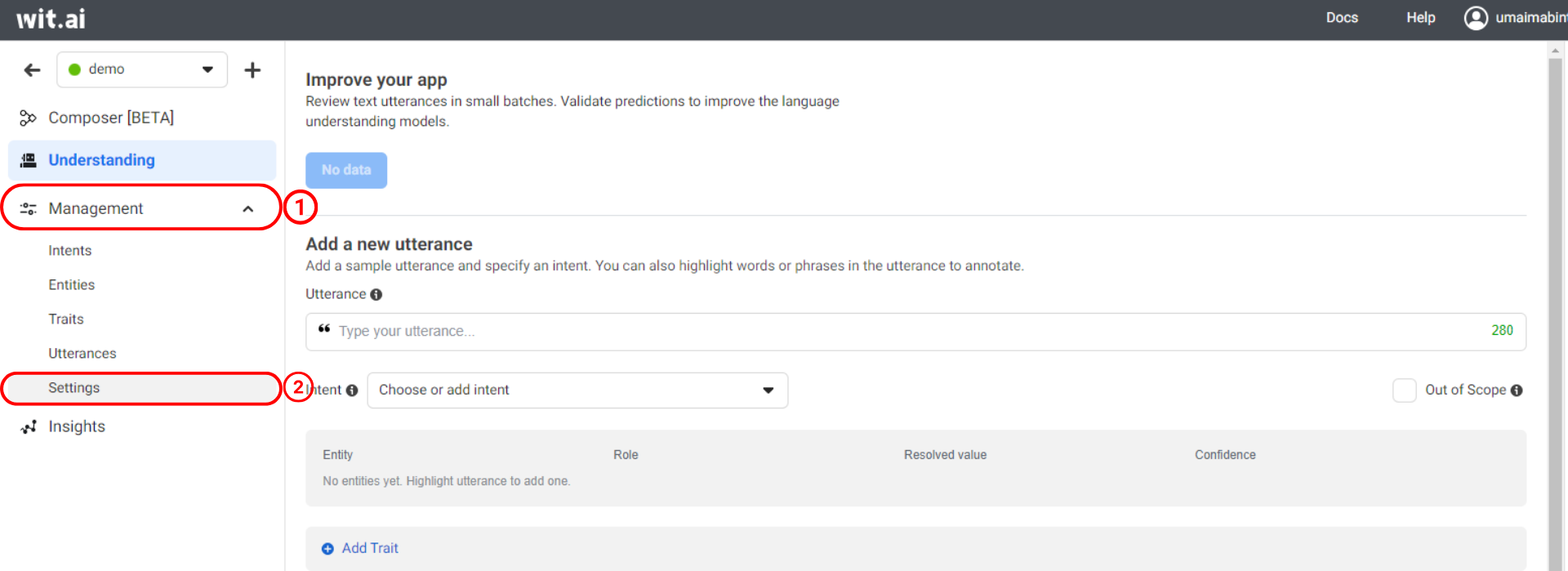This screenshot has height=571, width=1568.
Task: Click the wit.ai logo
Action: pos(51,19)
